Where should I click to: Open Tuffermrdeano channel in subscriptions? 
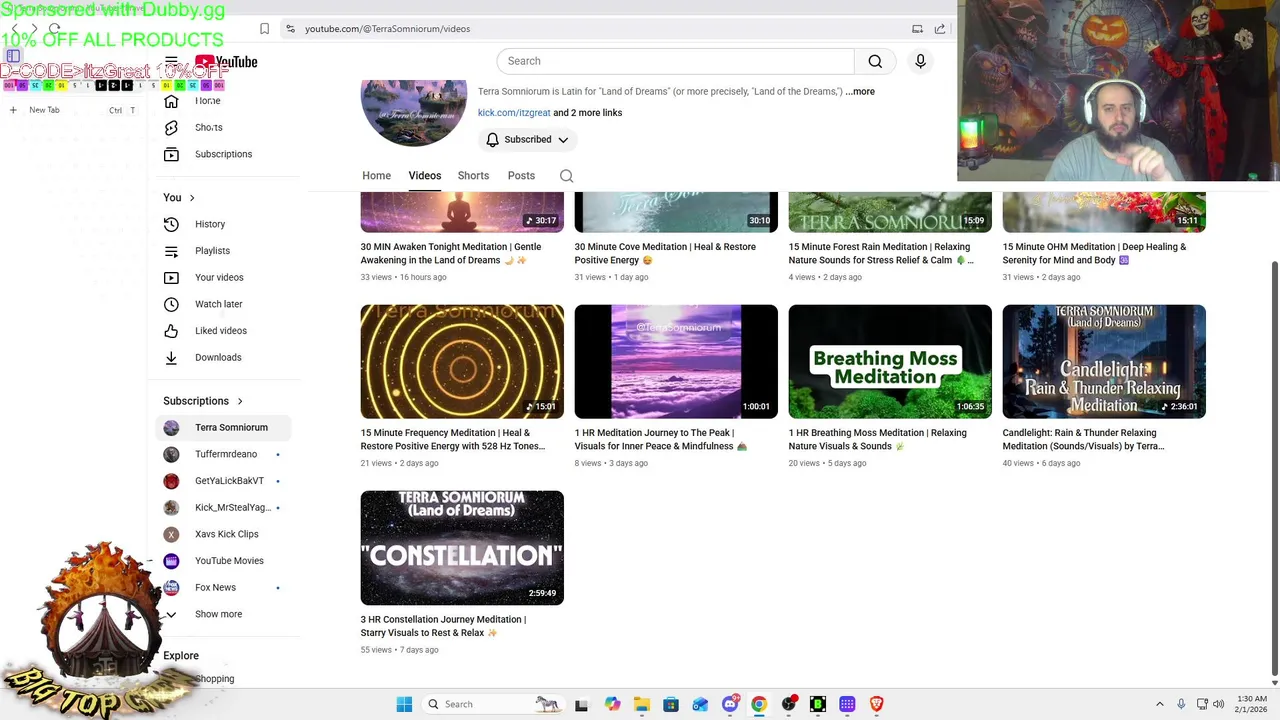click(x=224, y=454)
